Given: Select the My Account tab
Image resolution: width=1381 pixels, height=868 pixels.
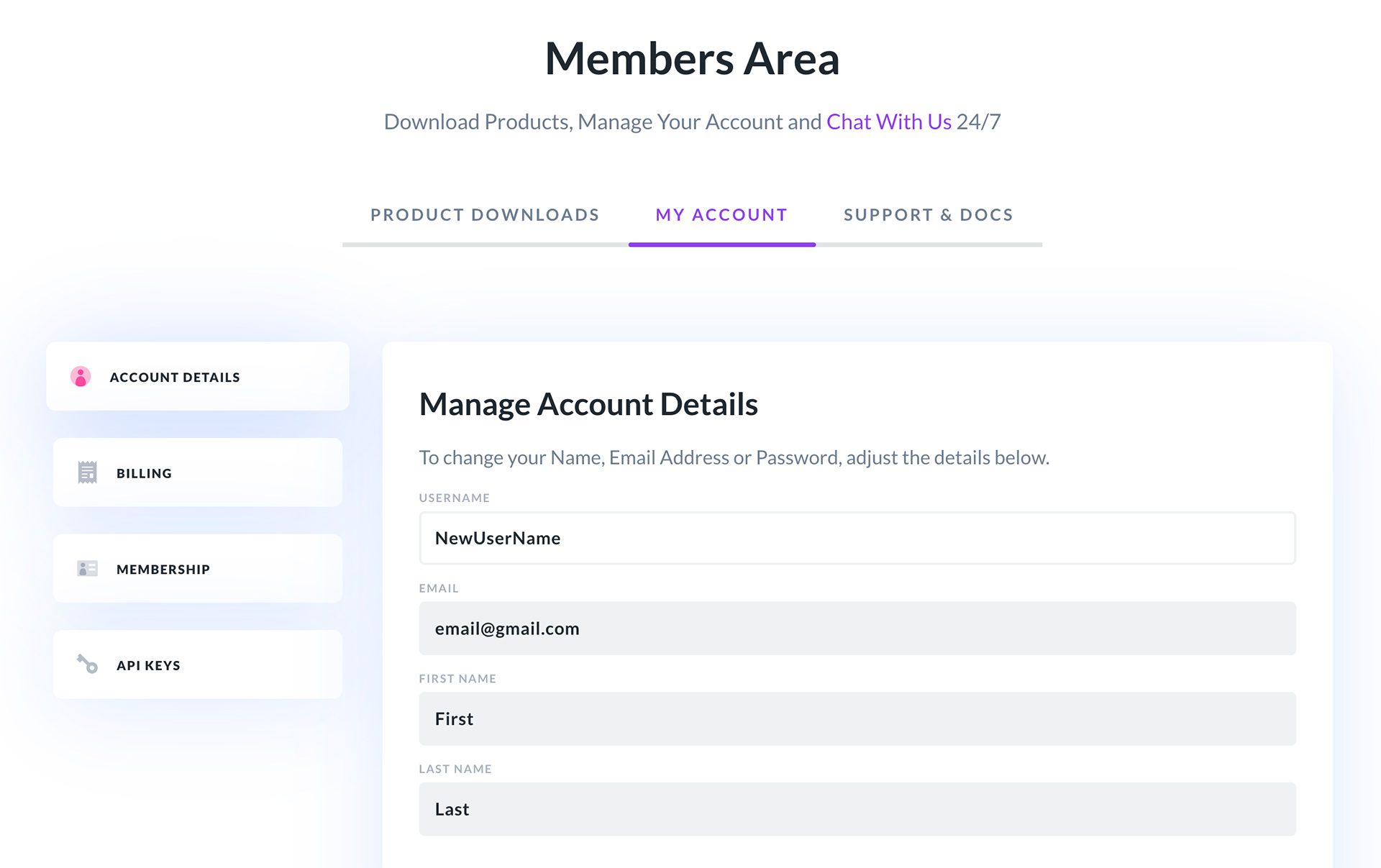Looking at the screenshot, I should coord(721,215).
